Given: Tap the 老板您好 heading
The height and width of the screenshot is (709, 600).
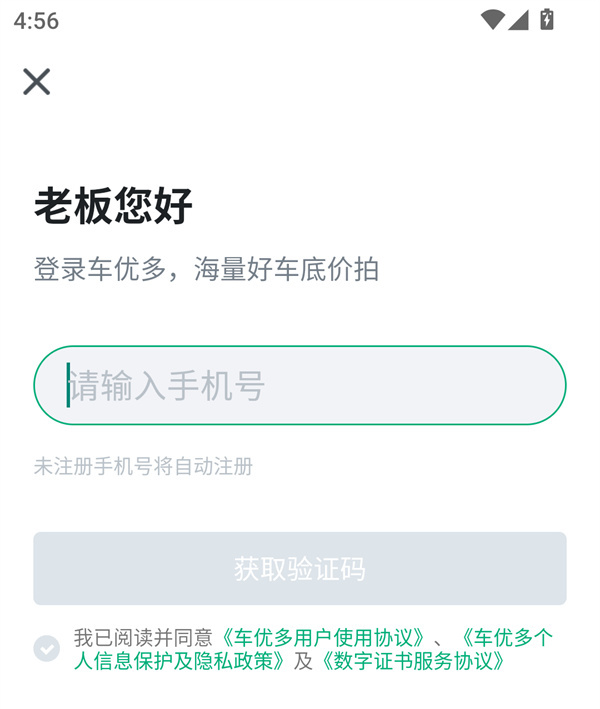Looking at the screenshot, I should tap(113, 206).
